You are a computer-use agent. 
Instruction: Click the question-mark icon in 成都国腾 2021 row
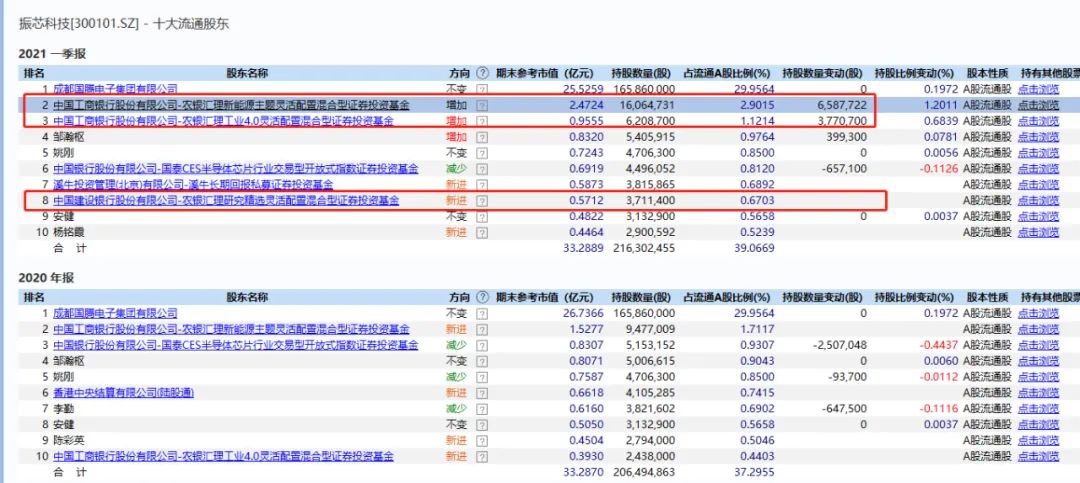482,90
